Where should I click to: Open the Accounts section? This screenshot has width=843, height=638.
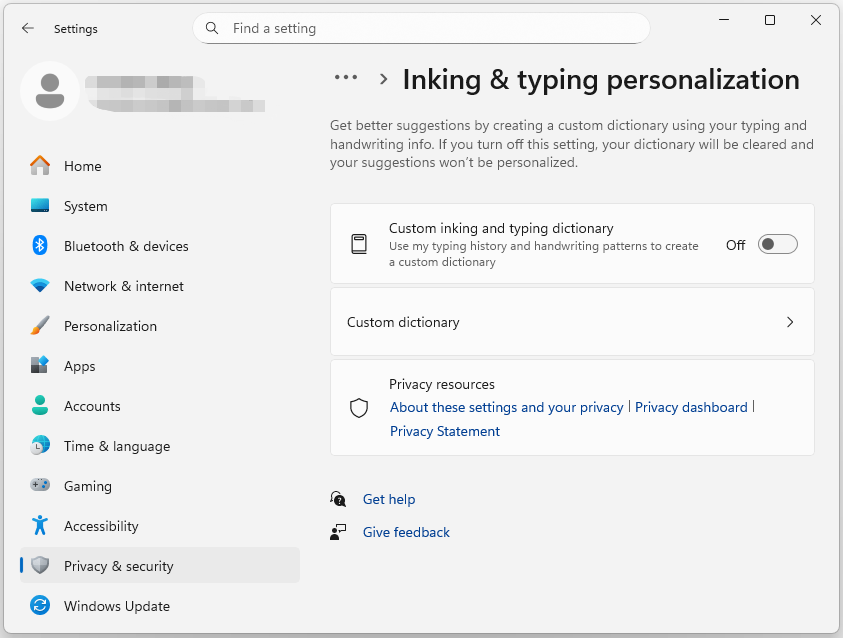[x=94, y=406]
